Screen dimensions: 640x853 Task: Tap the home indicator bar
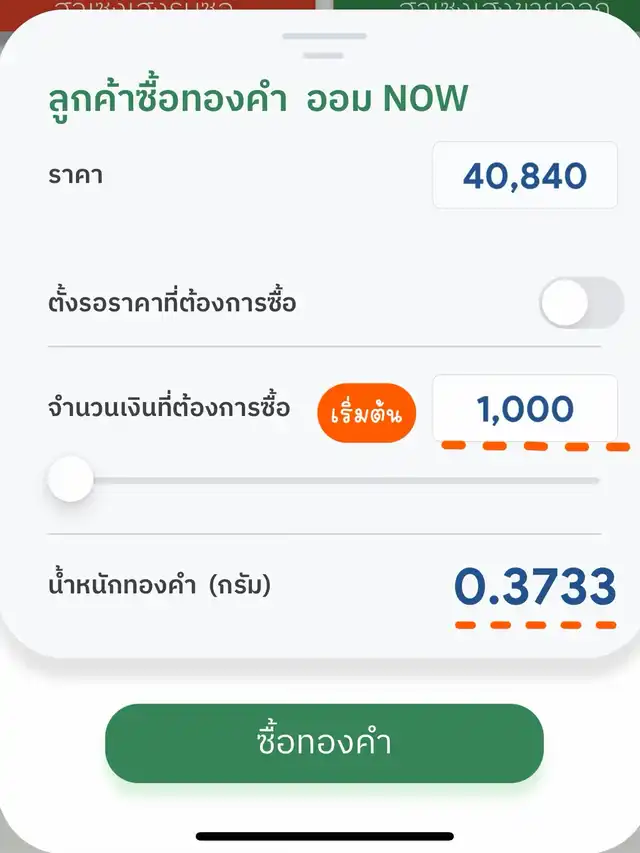(x=324, y=836)
